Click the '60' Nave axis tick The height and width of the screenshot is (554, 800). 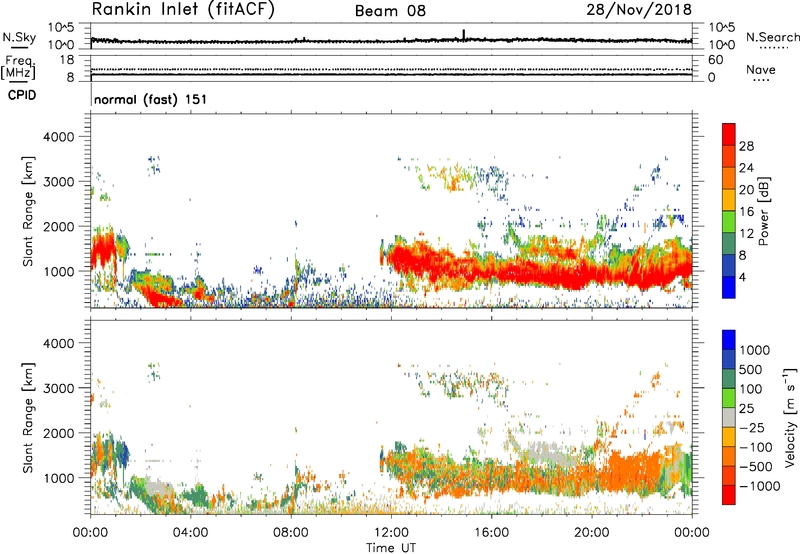pos(715,60)
